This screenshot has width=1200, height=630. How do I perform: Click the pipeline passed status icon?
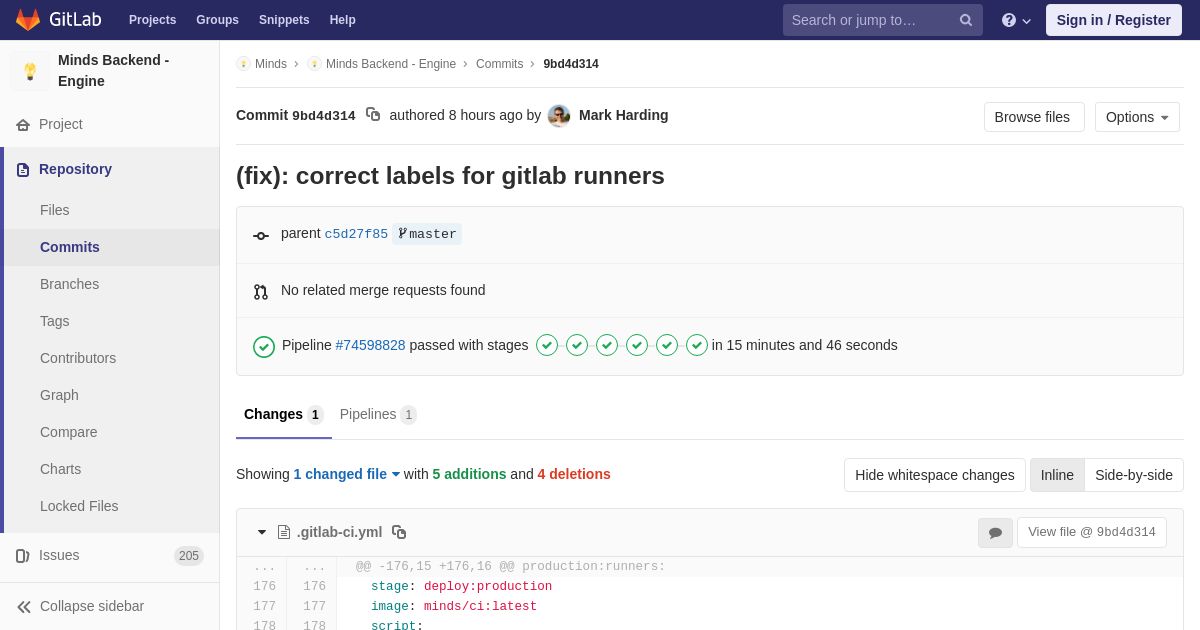(264, 346)
